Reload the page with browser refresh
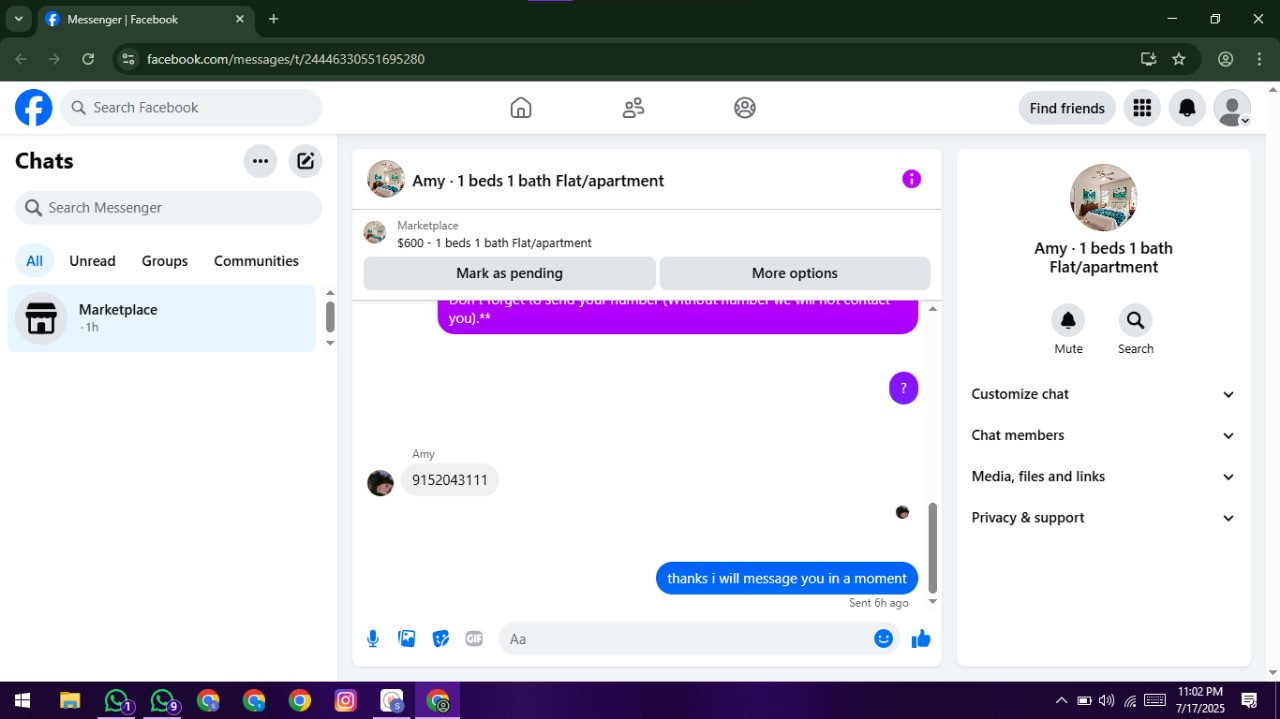Screen dimensions: 1280x719 click(x=88, y=59)
